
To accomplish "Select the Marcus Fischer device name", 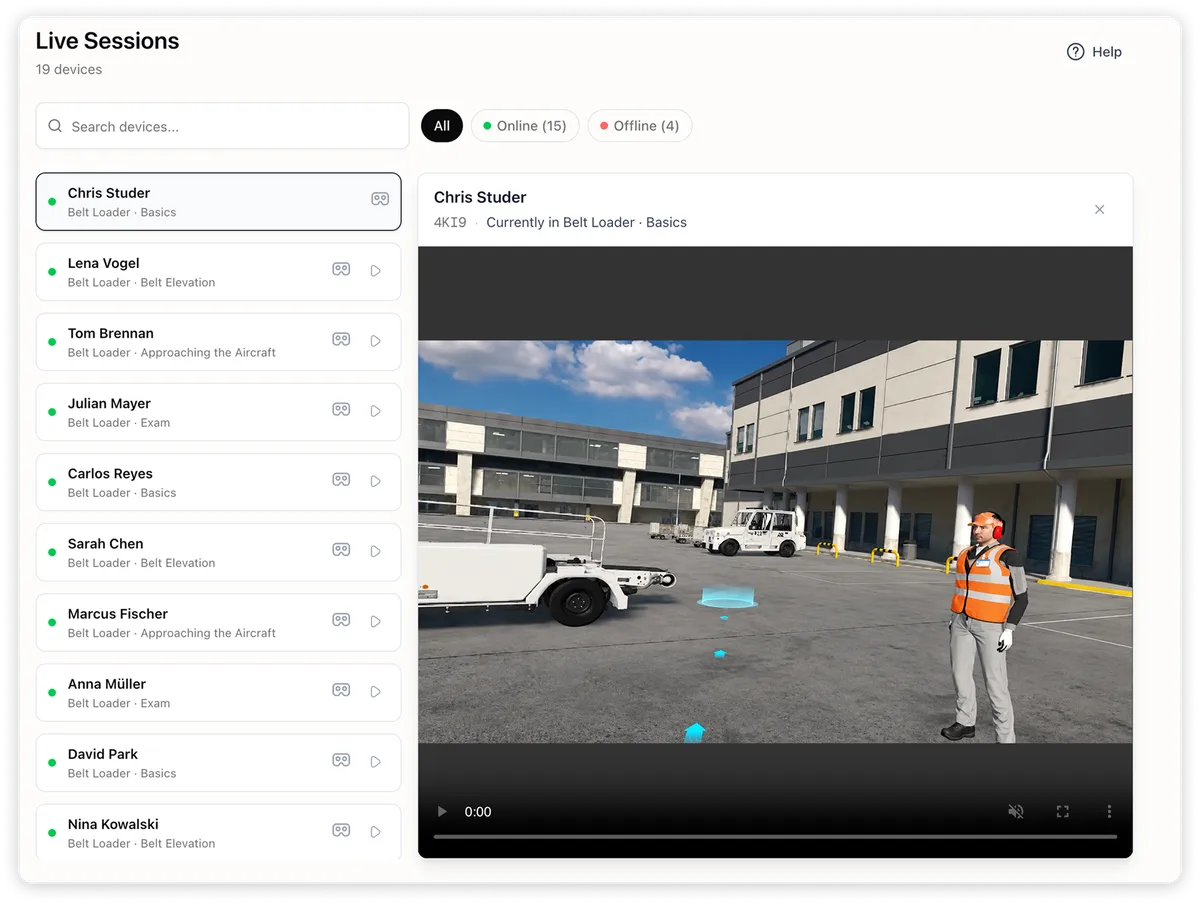I will point(118,613).
